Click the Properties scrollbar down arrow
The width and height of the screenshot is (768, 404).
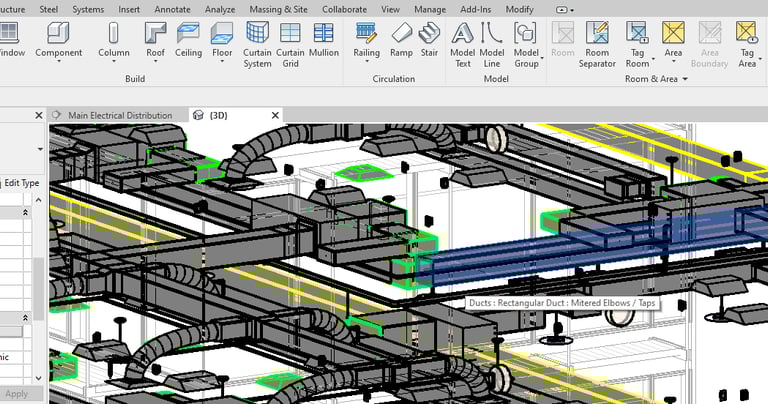pyautogui.click(x=39, y=379)
